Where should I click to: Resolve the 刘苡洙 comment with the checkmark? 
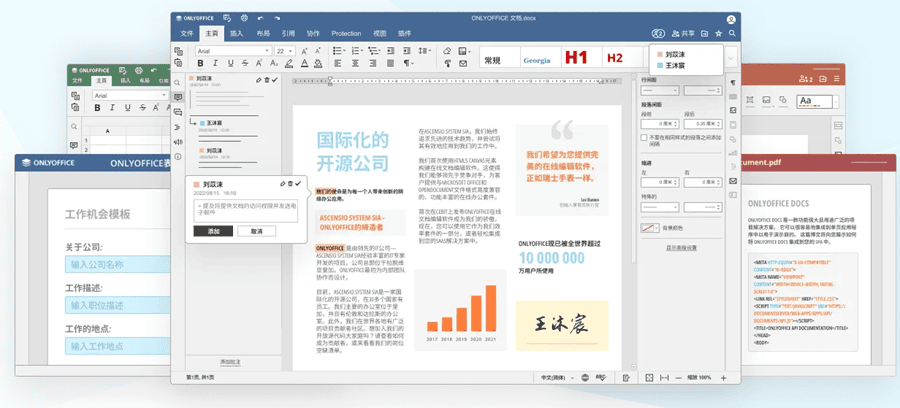point(298,184)
